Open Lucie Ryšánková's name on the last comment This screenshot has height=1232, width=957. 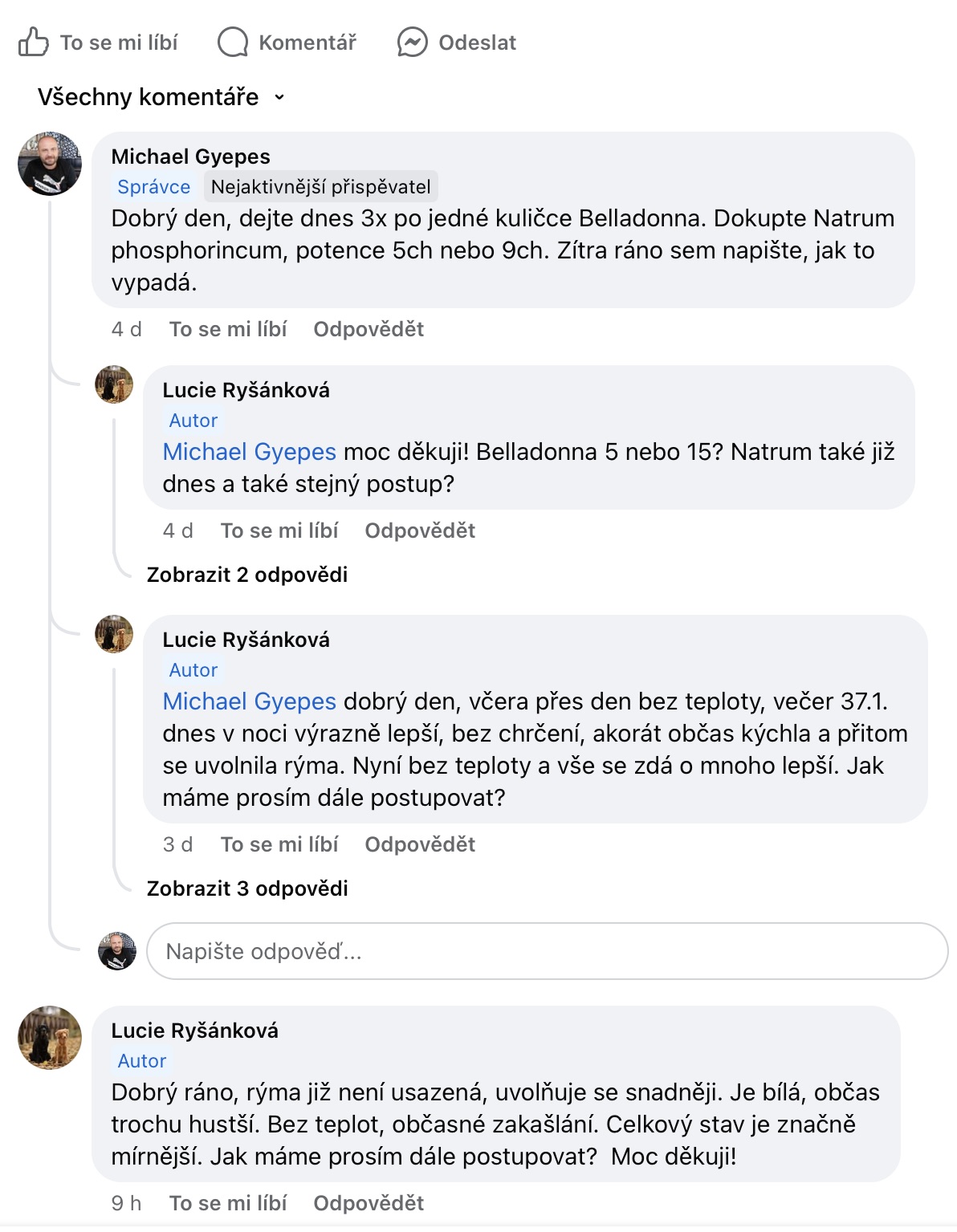click(x=194, y=1031)
